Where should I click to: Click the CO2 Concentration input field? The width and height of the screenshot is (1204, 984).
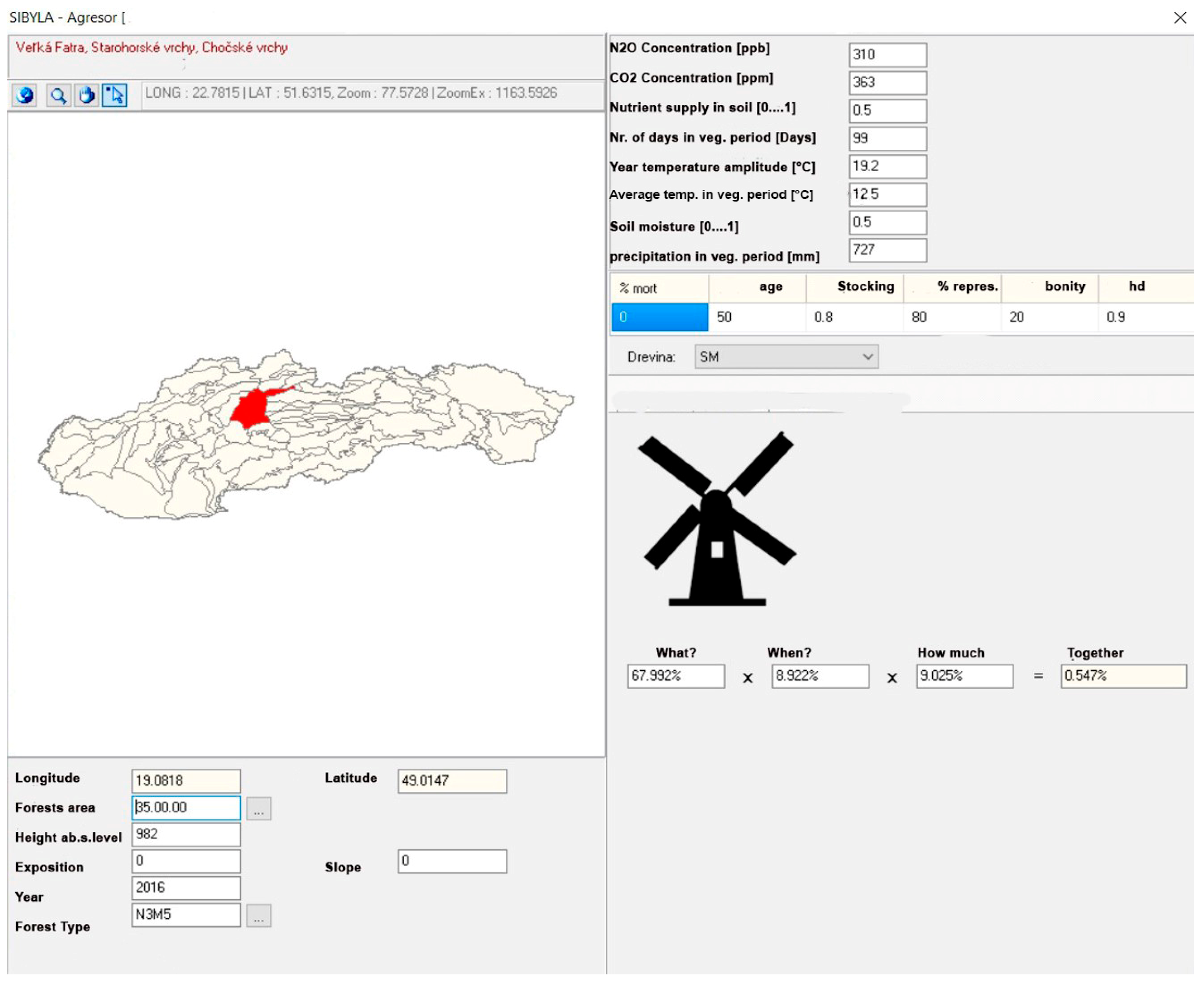(887, 83)
